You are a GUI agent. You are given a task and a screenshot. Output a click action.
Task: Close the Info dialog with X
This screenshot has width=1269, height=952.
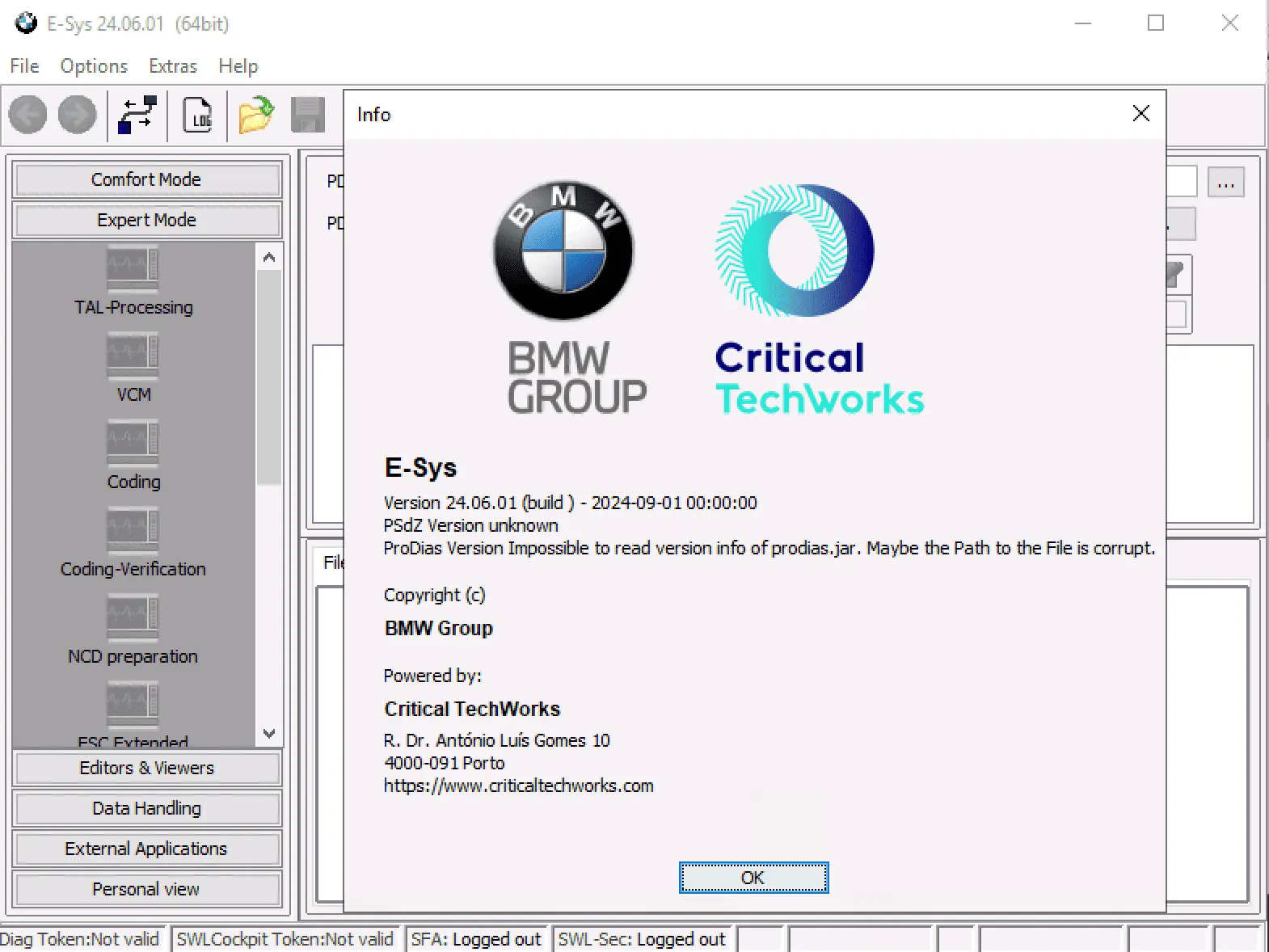point(1140,114)
